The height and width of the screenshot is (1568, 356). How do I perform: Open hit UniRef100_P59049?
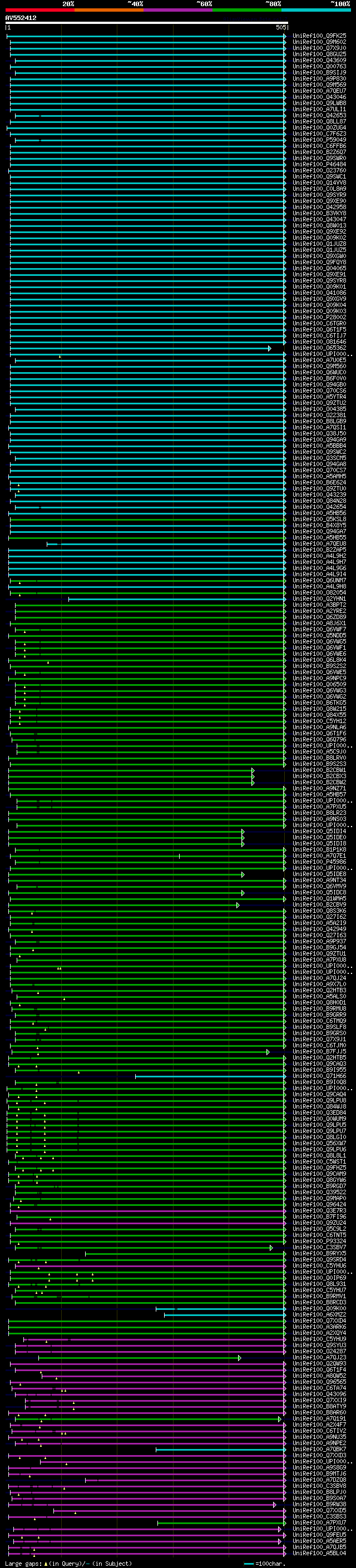point(319,140)
